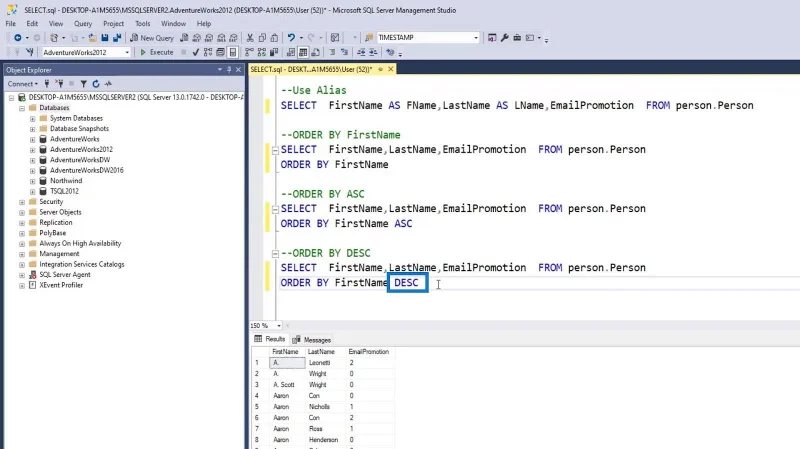Click the EmailPromotion column header
Viewport: 800px width, 449px height.
(369, 352)
